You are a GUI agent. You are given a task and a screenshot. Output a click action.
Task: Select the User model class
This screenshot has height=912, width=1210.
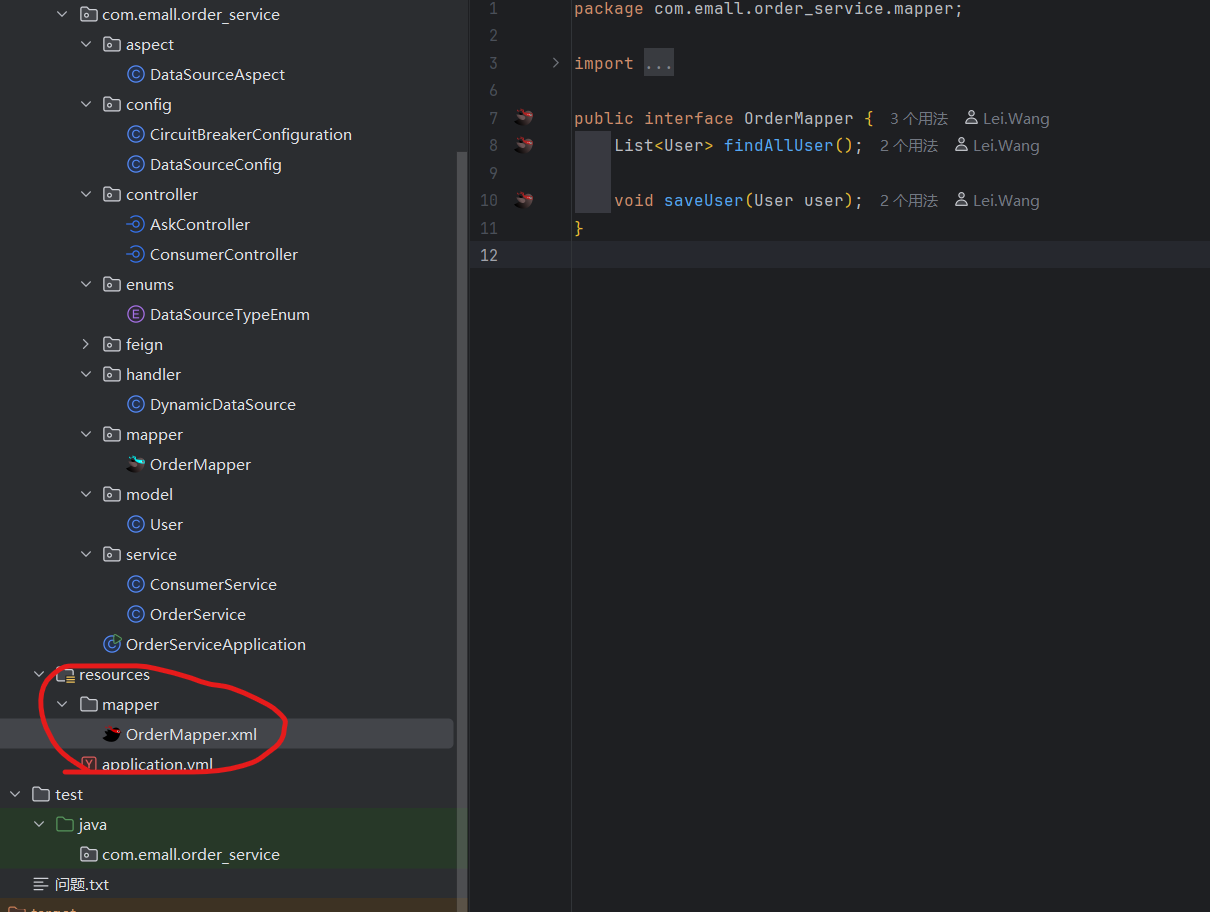(x=166, y=525)
